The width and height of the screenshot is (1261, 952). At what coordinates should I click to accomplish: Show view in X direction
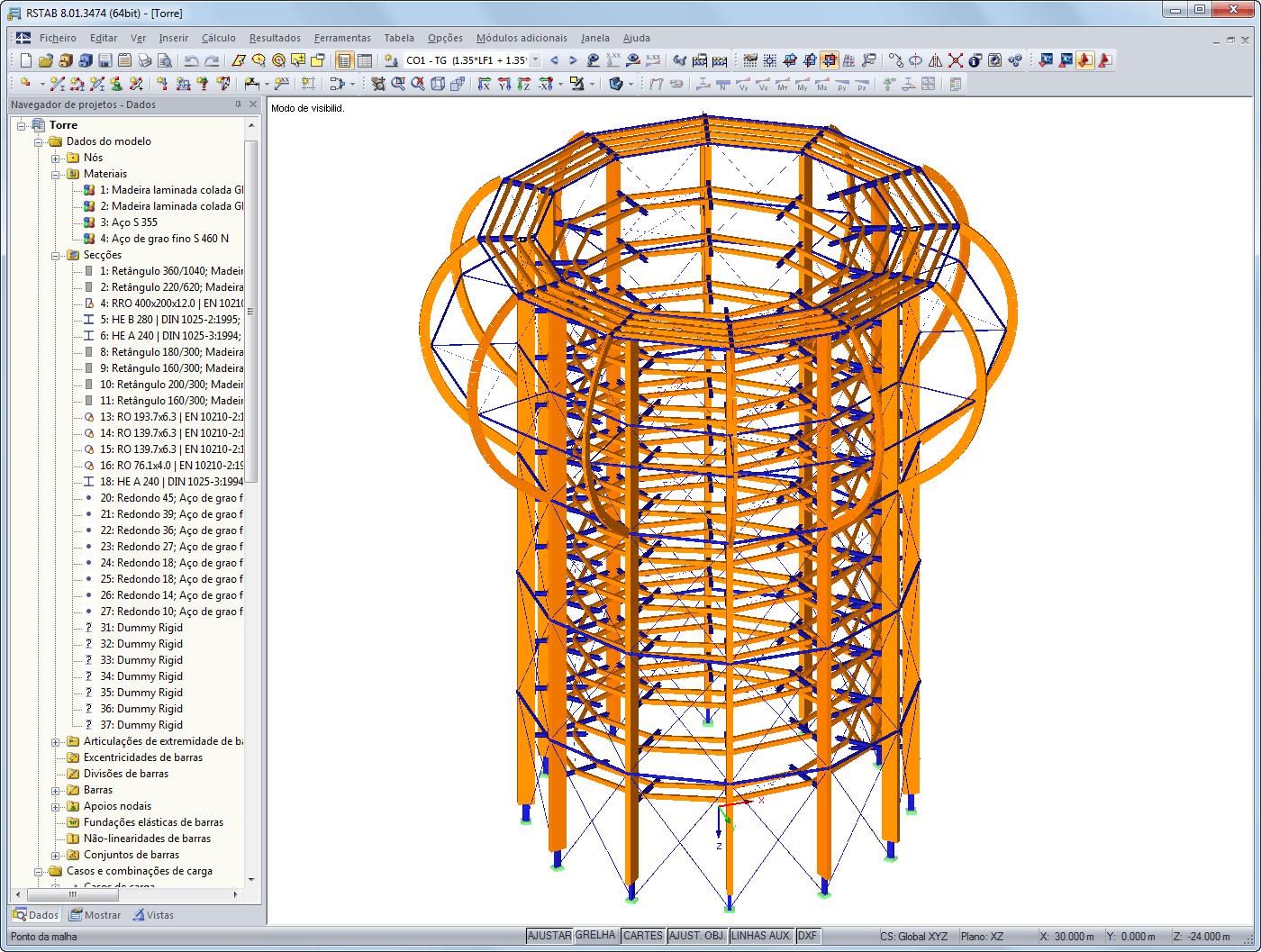click(484, 84)
